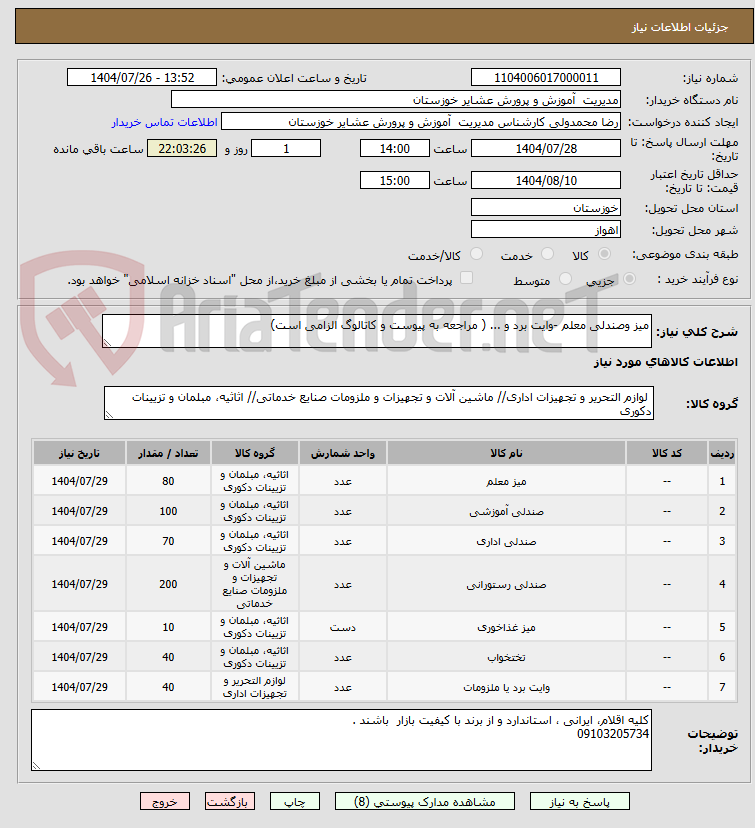Click quantity 100 for صندلی آموزشی
The height and width of the screenshot is (828, 755).
[168, 511]
